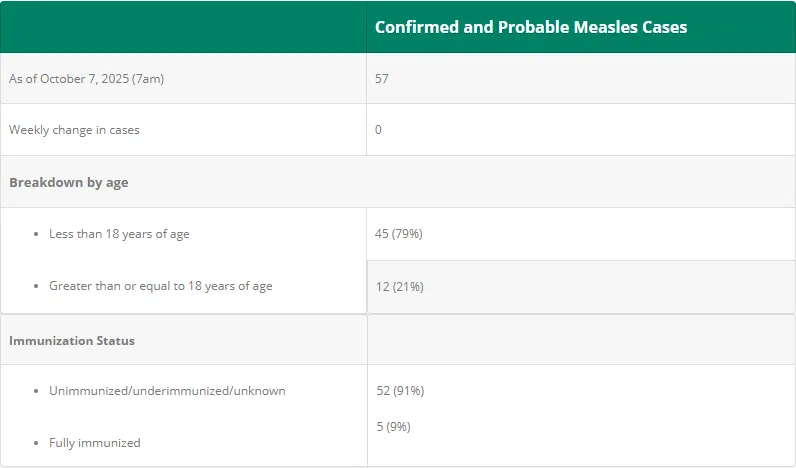Click the weekly change value 0
Screen dimensions: 796x468
(x=379, y=130)
